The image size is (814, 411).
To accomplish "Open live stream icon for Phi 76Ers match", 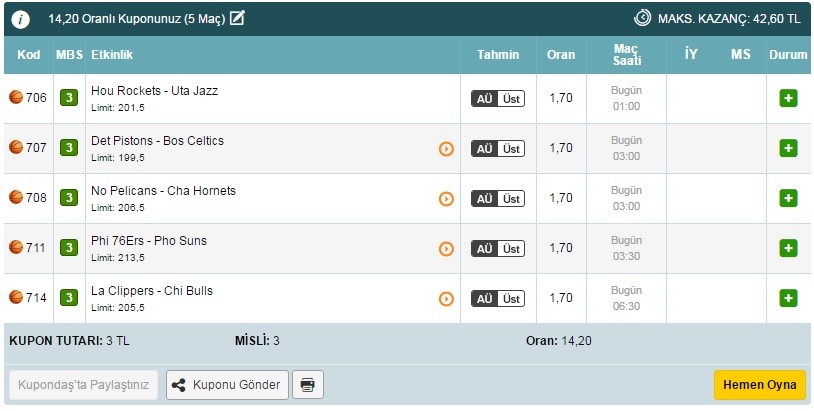I will tap(446, 249).
